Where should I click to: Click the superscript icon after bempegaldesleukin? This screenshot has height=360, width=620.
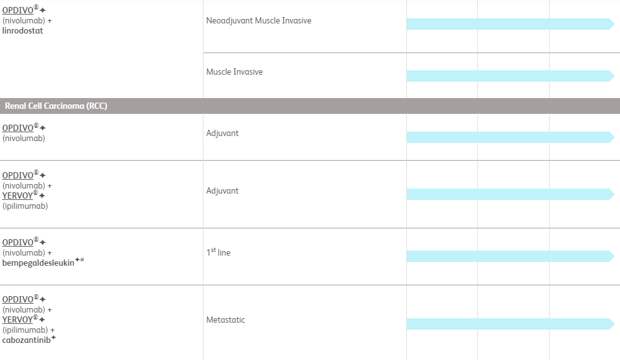point(77,260)
